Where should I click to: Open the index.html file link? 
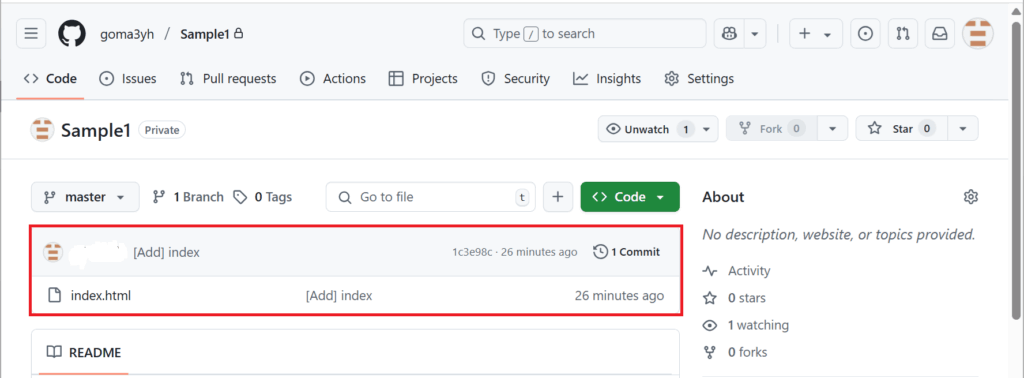pyautogui.click(x=101, y=296)
